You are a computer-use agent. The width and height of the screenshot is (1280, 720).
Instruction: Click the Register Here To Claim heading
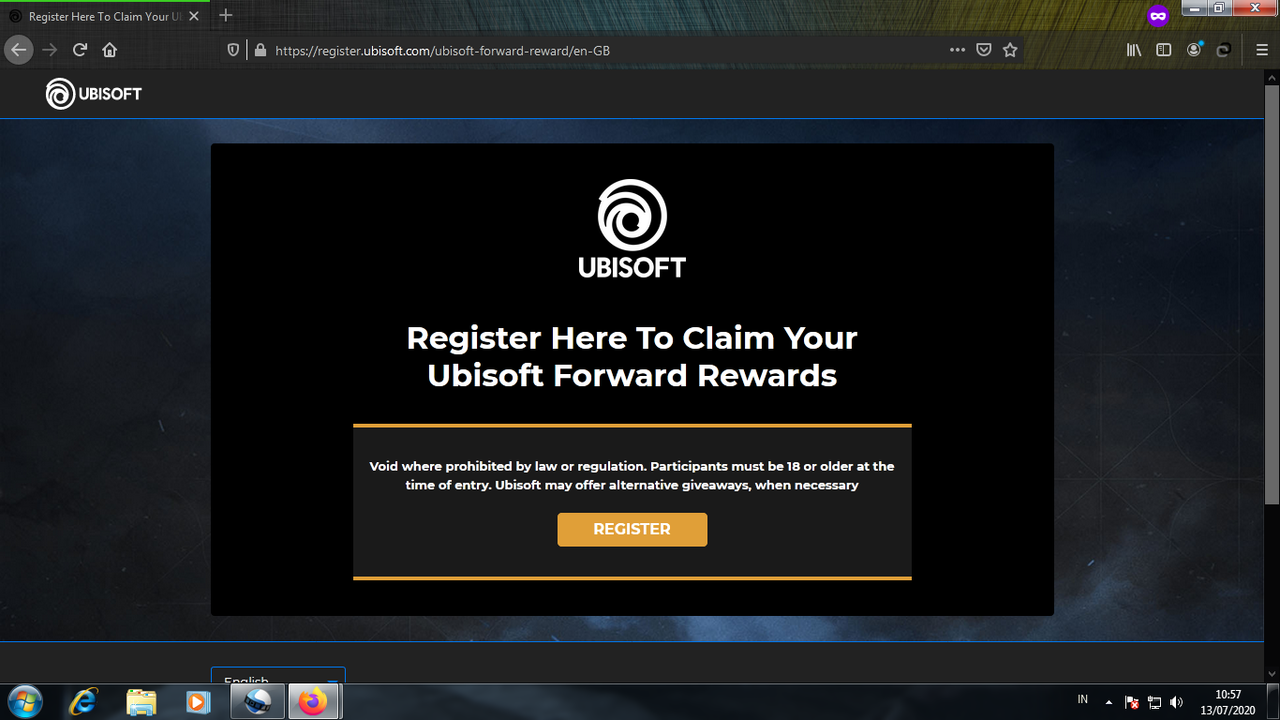tap(632, 356)
